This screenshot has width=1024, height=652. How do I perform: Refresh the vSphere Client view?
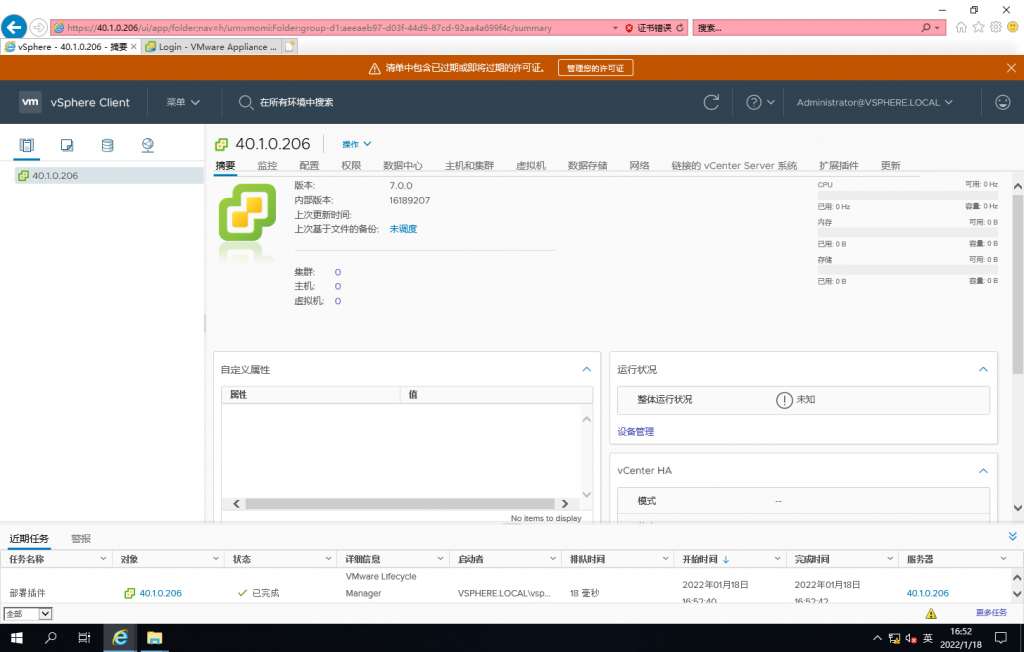711,102
